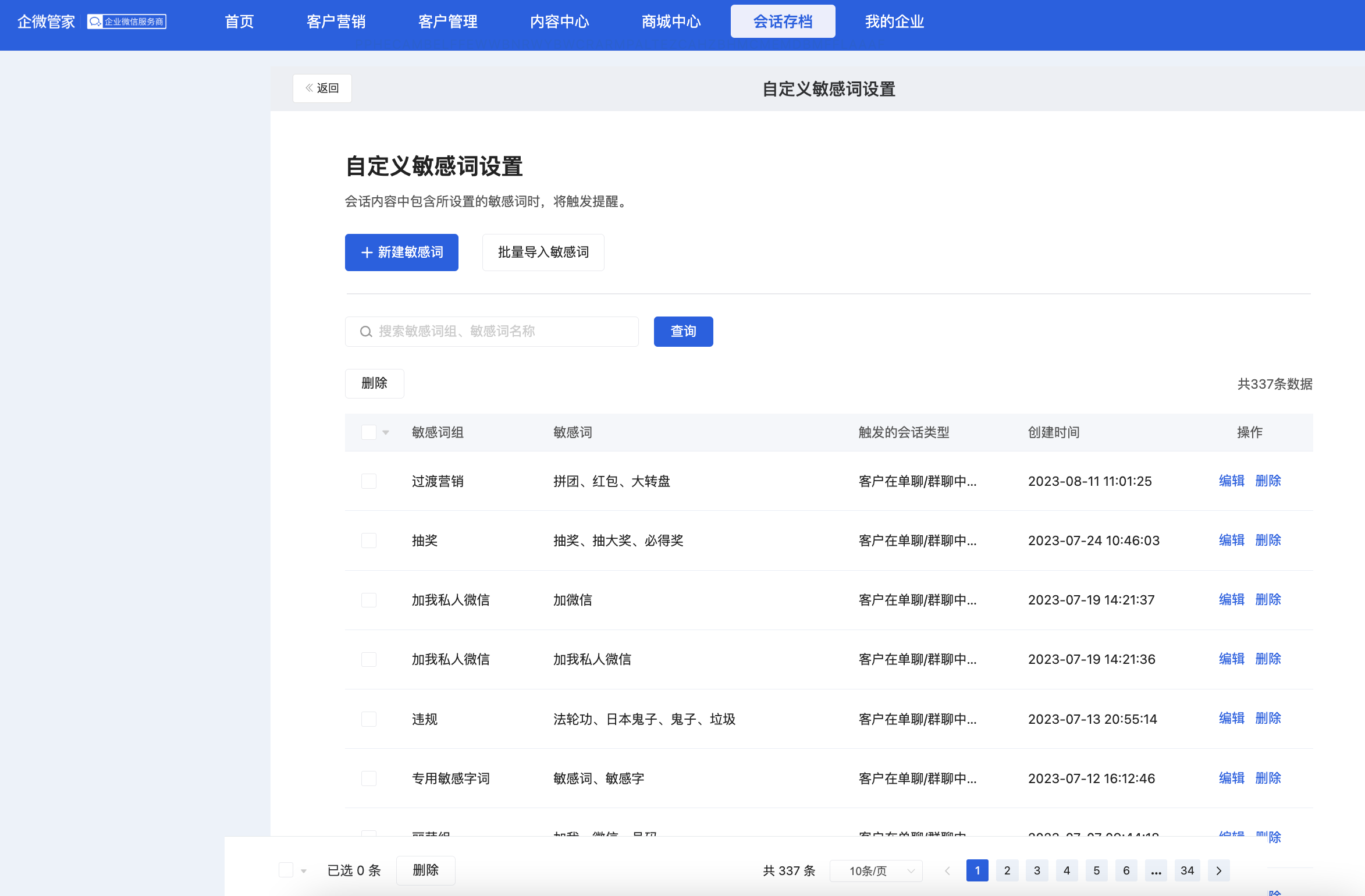Delete the 过渡营销 row
The height and width of the screenshot is (896, 1365).
[x=1268, y=481]
